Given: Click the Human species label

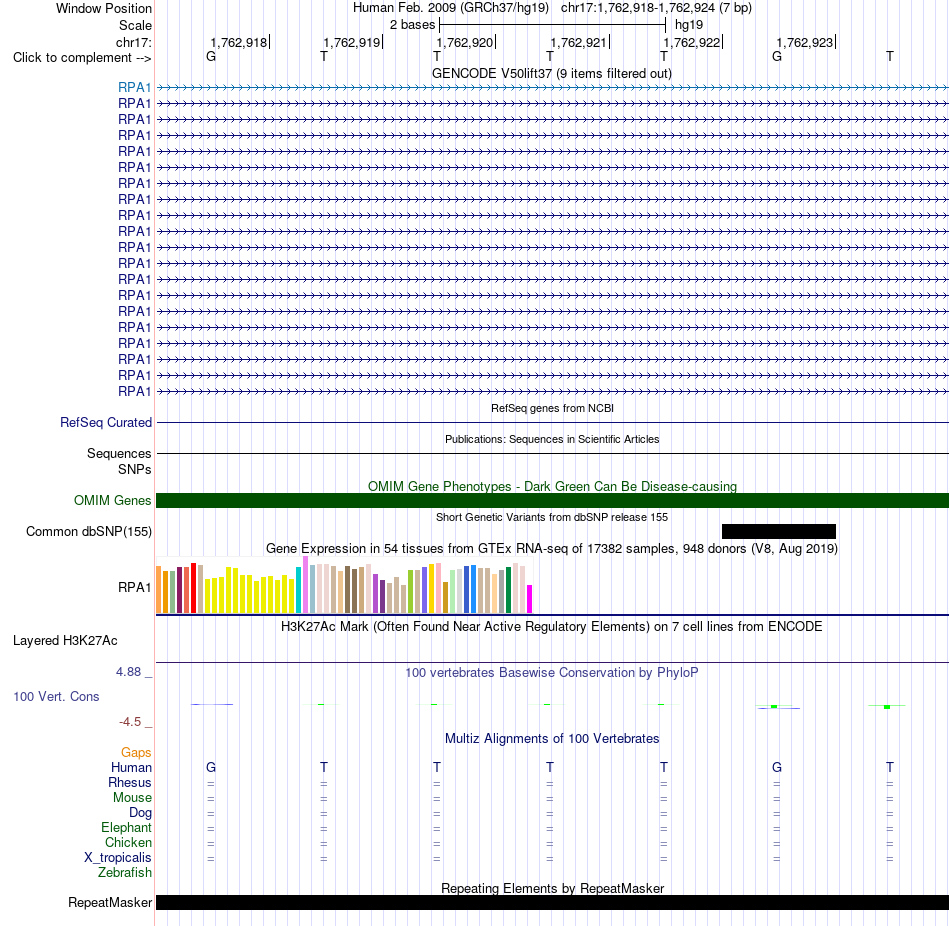Looking at the screenshot, I should coord(131,767).
